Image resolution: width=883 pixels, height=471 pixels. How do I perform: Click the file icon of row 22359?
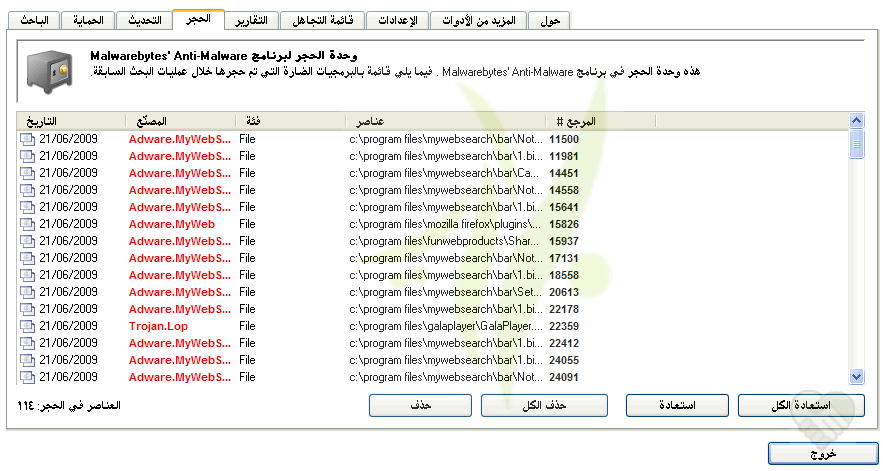click(27, 326)
